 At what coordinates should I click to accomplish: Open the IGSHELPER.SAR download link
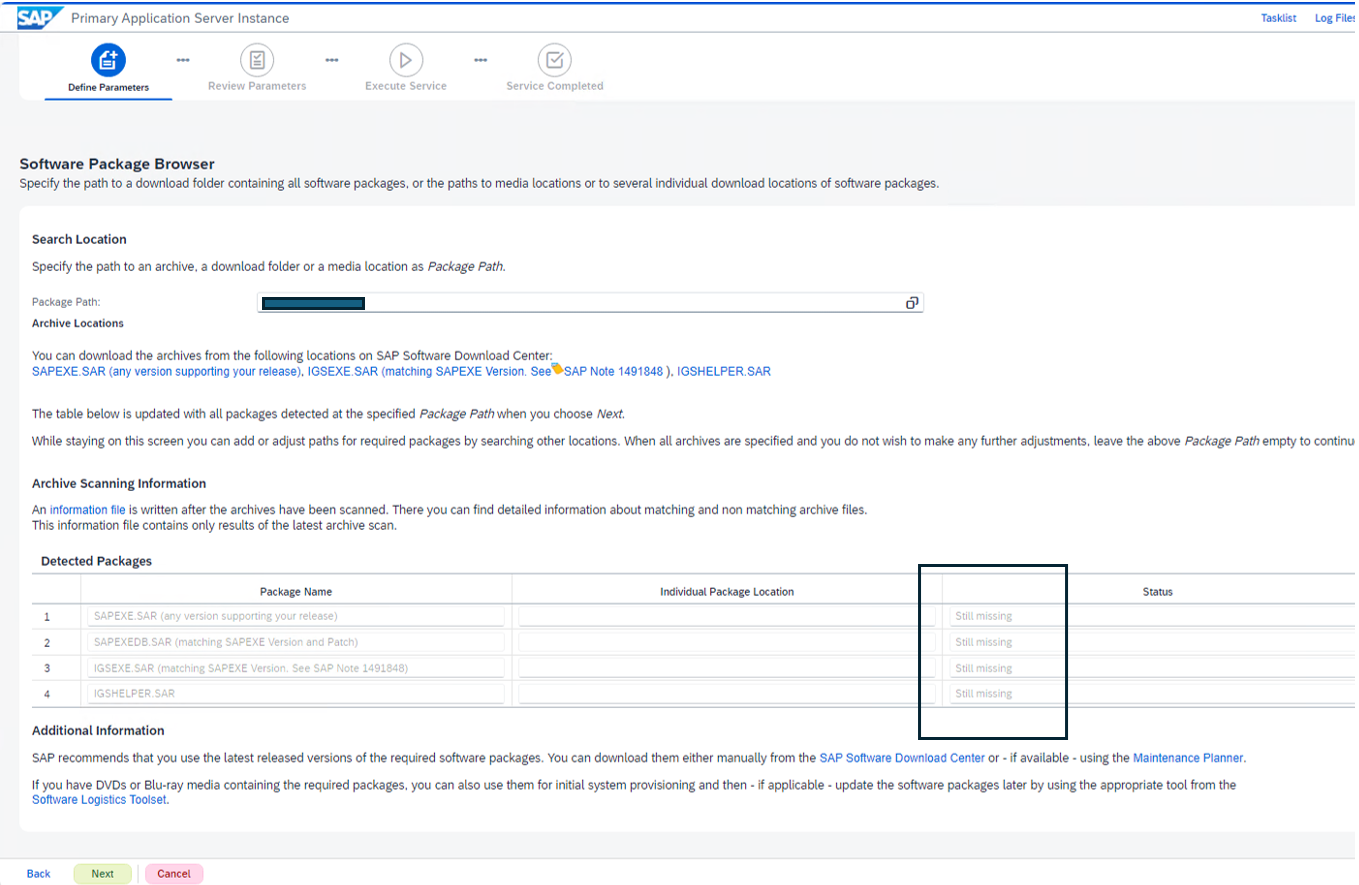point(724,371)
